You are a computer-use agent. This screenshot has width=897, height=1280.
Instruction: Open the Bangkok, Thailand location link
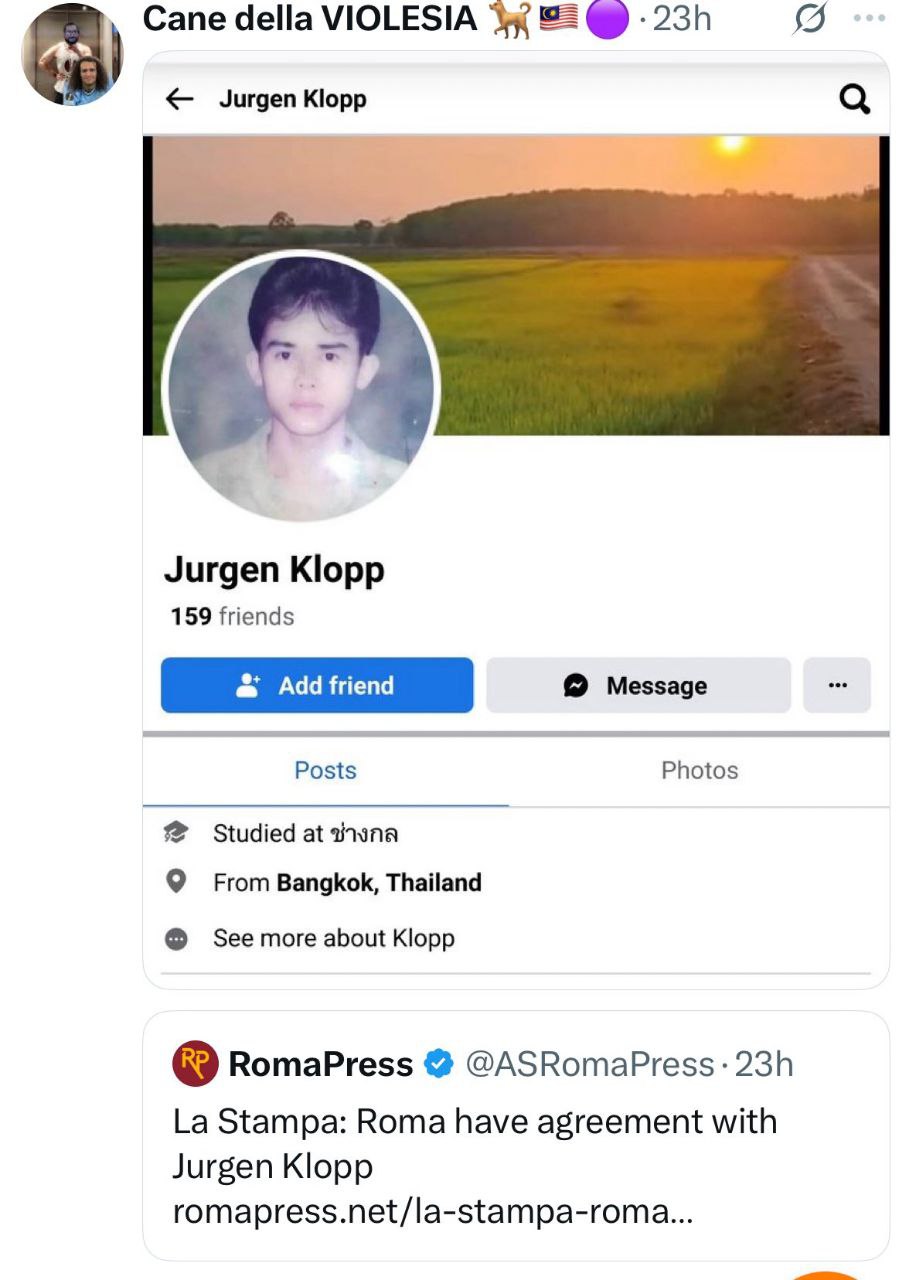379,883
